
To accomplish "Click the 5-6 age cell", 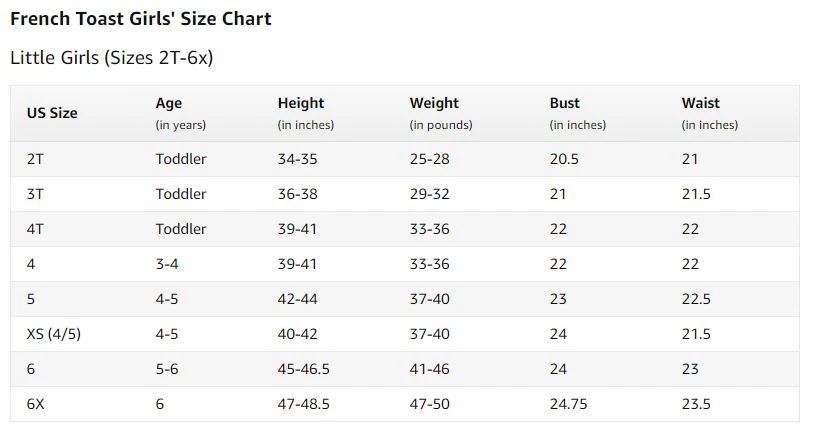I will 167,369.
